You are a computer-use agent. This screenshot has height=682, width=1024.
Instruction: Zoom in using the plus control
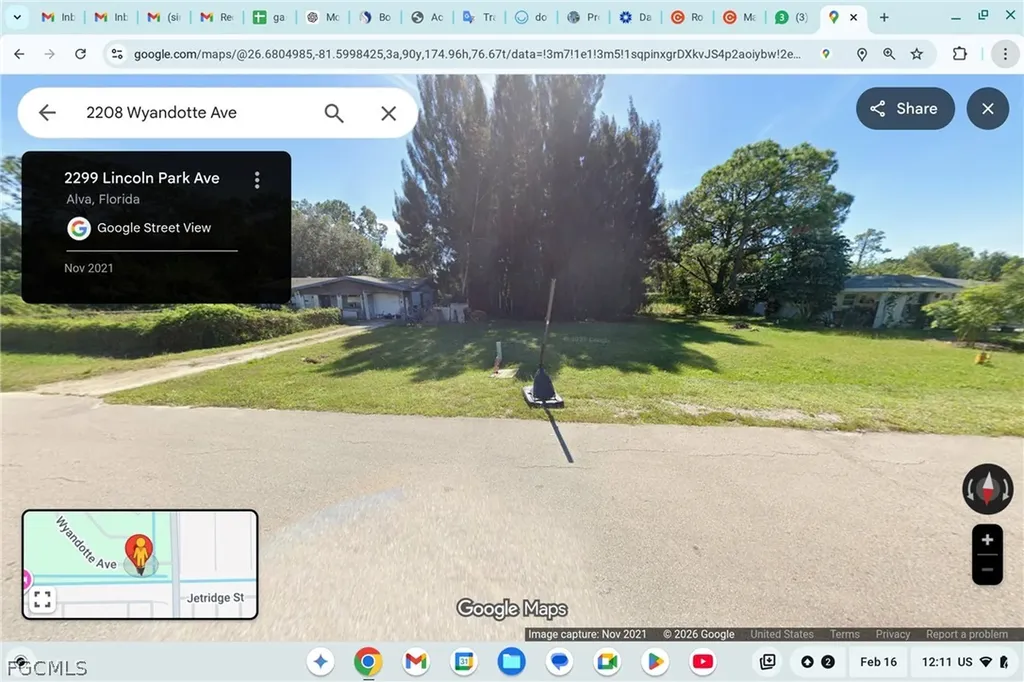[986, 538]
